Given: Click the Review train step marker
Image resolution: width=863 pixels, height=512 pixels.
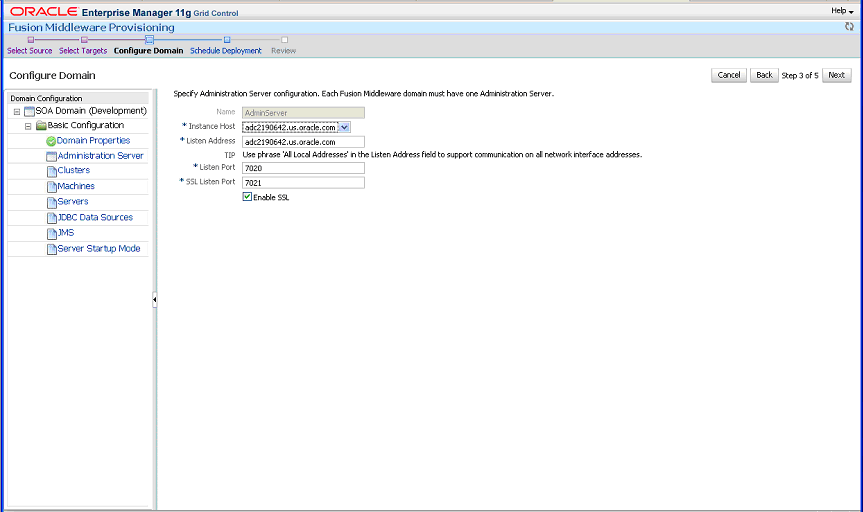Looking at the screenshot, I should click(x=285, y=40).
